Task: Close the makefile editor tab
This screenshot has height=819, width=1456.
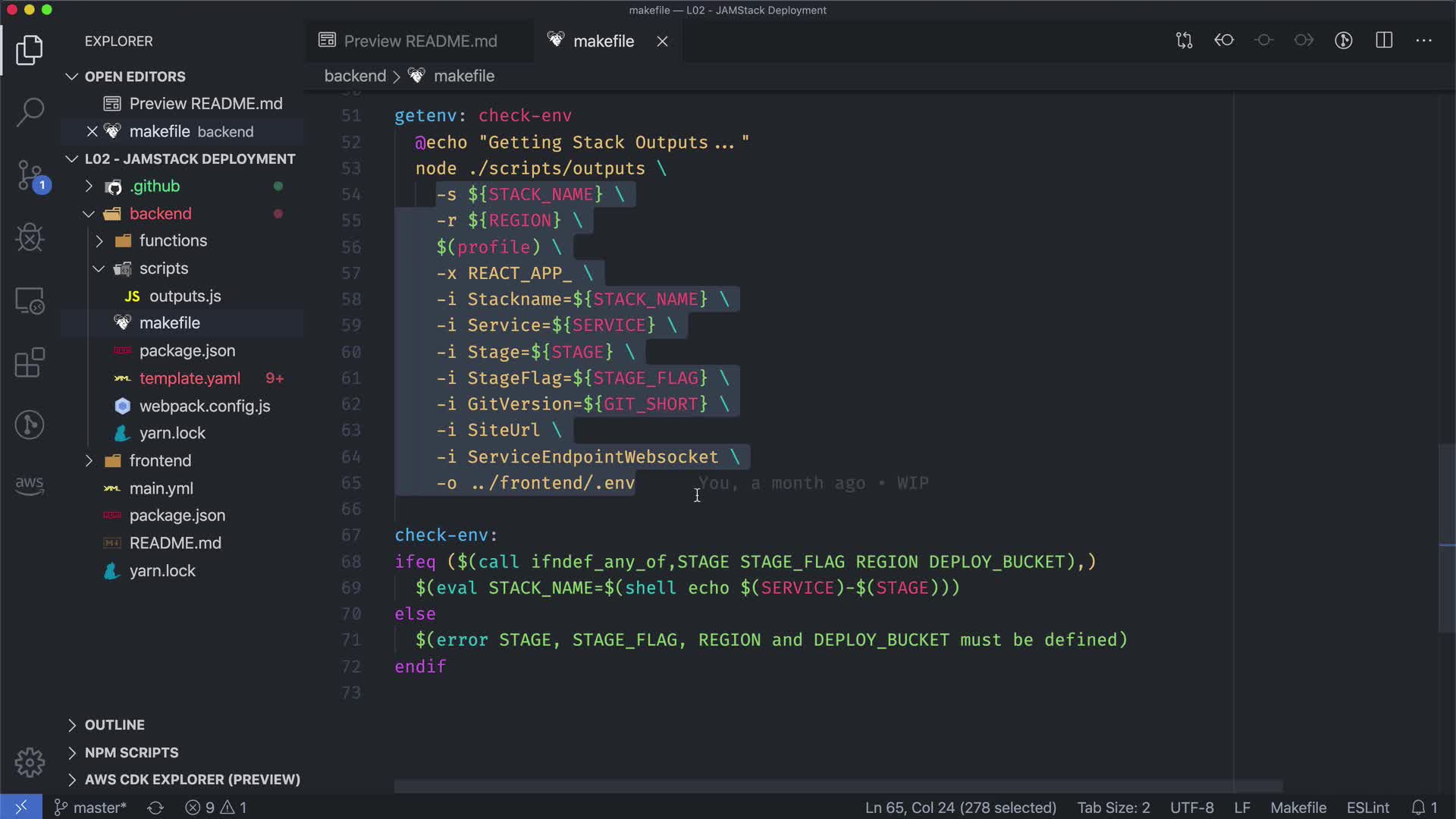Action: click(662, 42)
